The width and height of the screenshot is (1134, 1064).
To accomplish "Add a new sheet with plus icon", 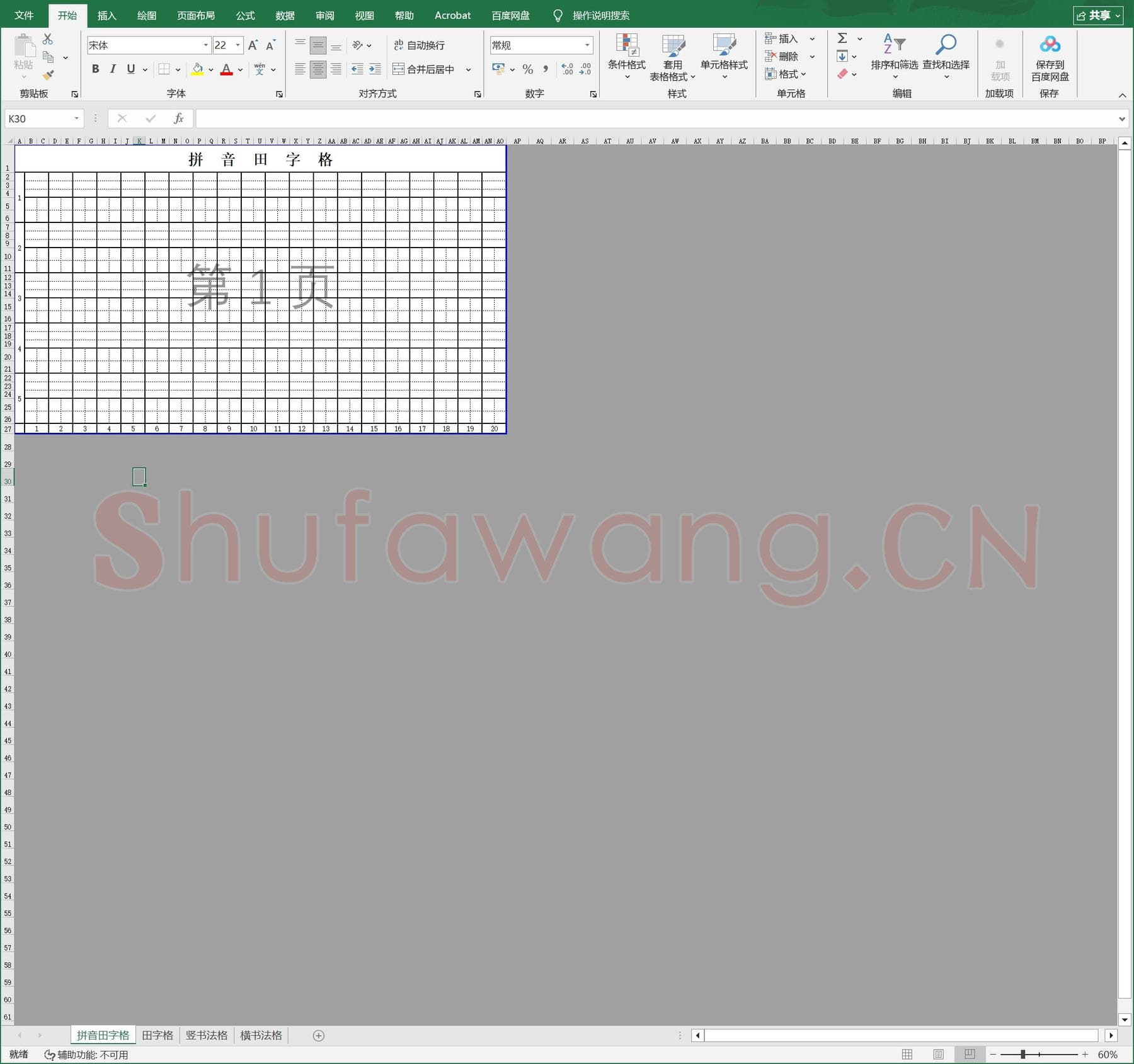I will click(x=319, y=1036).
